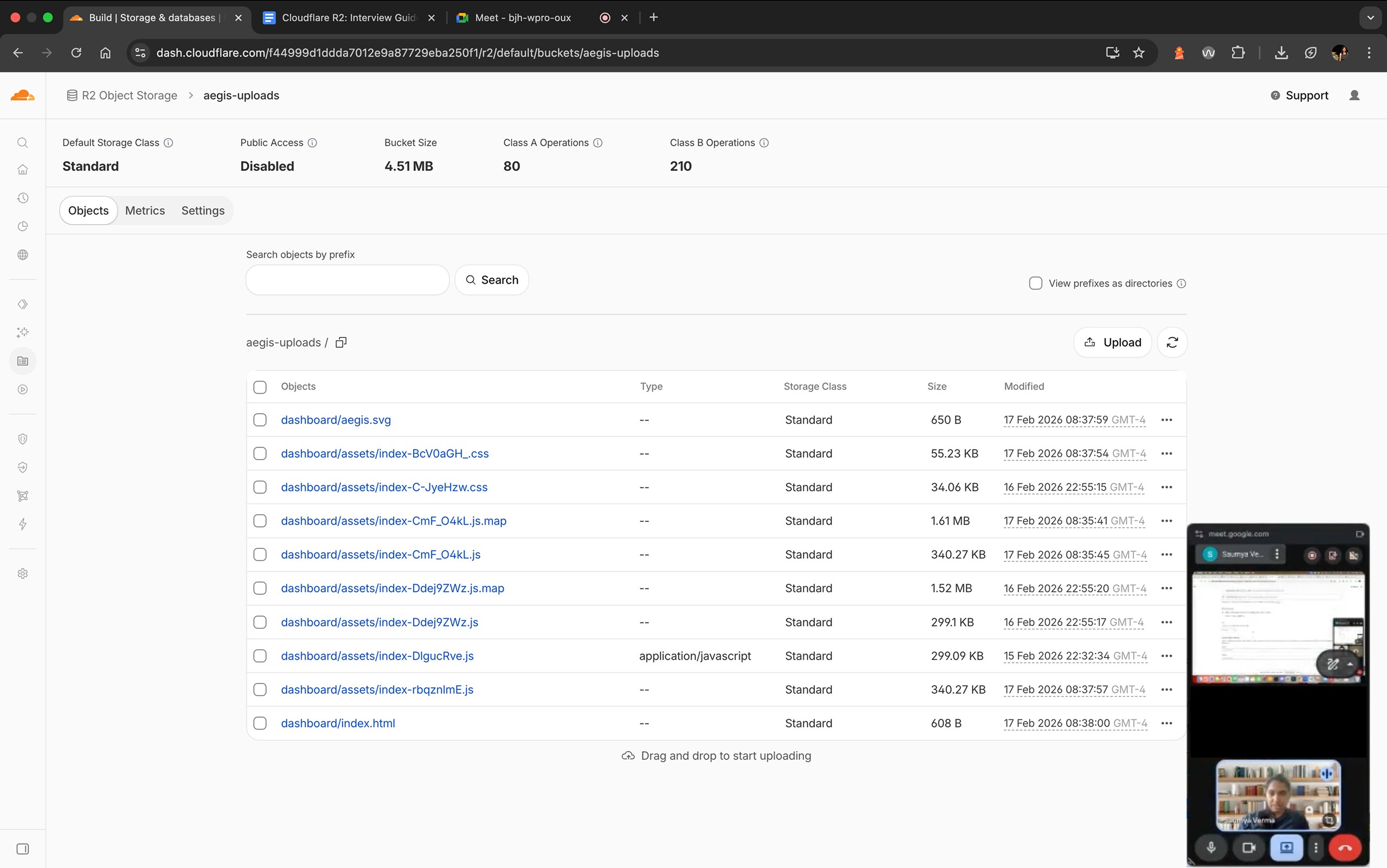Click the refresh objects icon beside Upload
The width and height of the screenshot is (1387, 868).
tap(1172, 342)
